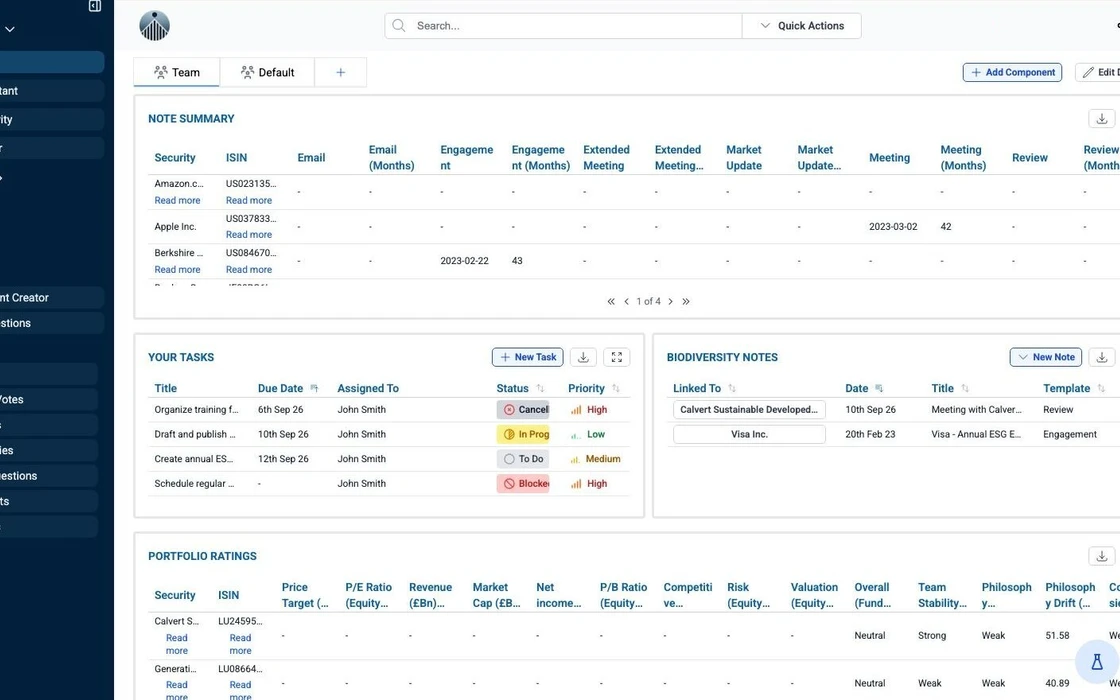Viewport: 1120px width, 700px height.
Task: Select the highlighted top sidebar item
Action: point(51,62)
